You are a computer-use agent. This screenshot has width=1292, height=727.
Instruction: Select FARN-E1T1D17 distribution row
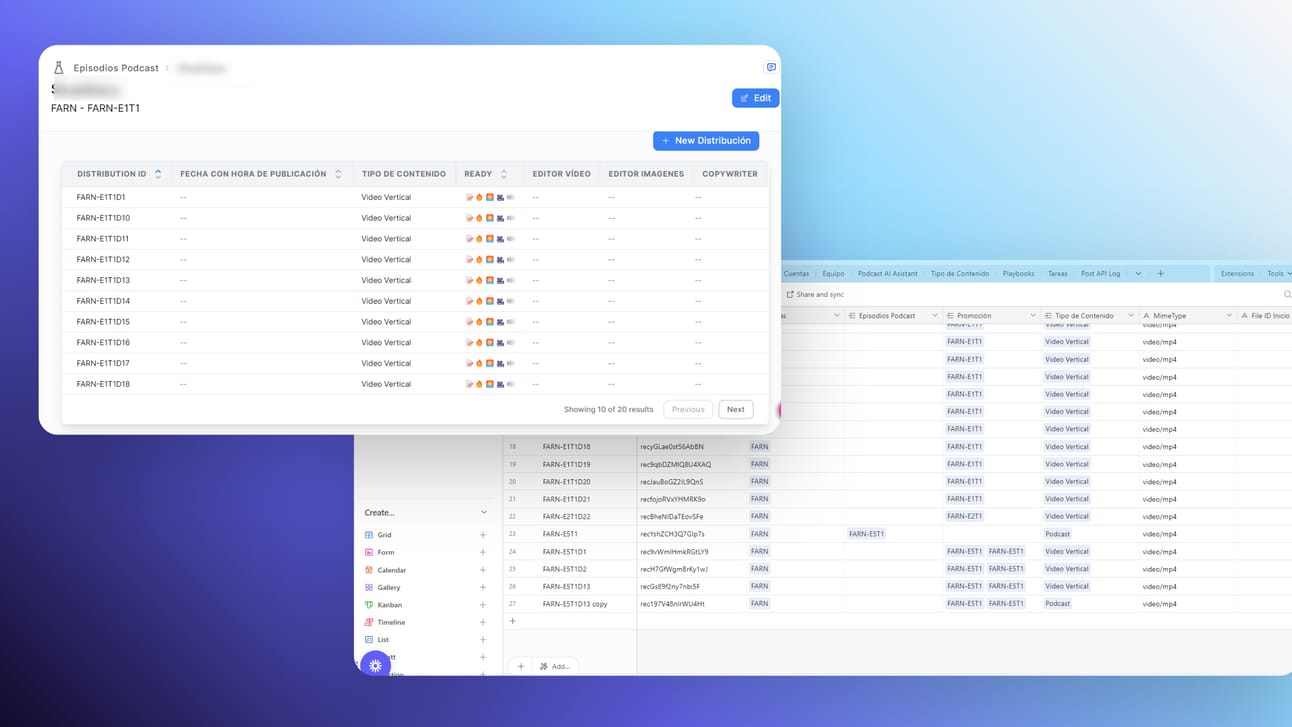[415, 363]
